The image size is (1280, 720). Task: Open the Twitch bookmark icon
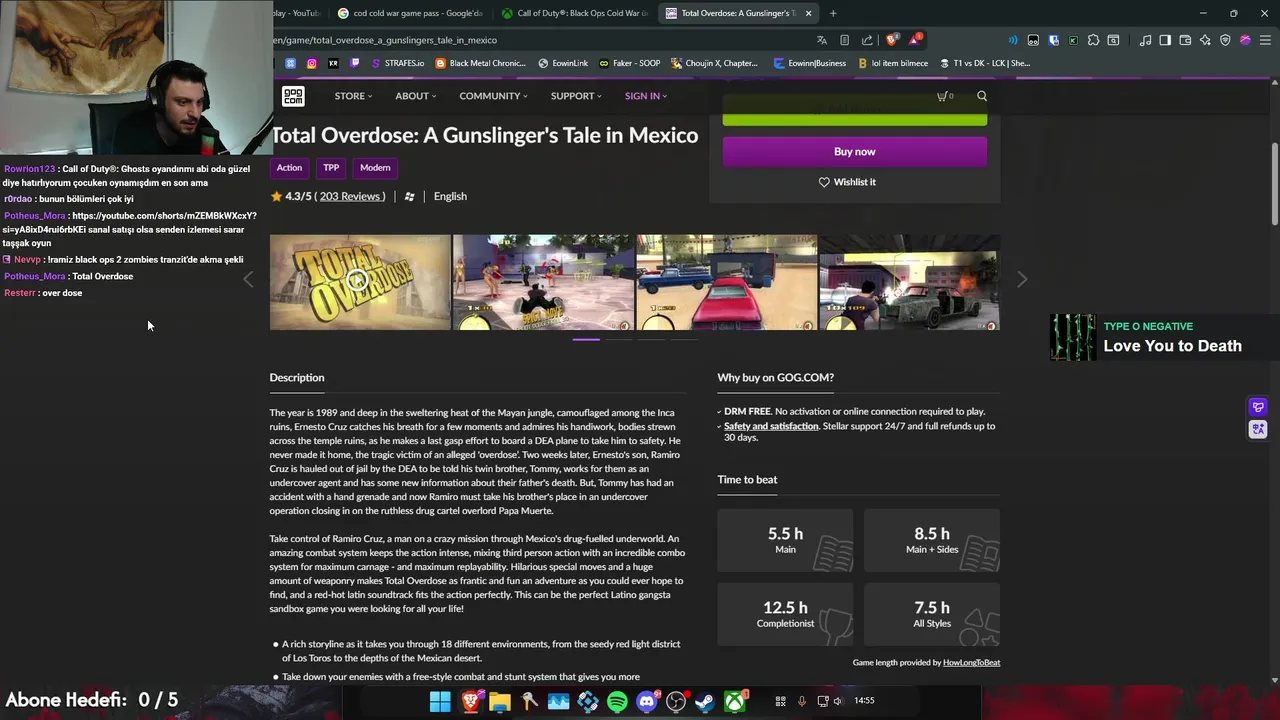(x=354, y=63)
